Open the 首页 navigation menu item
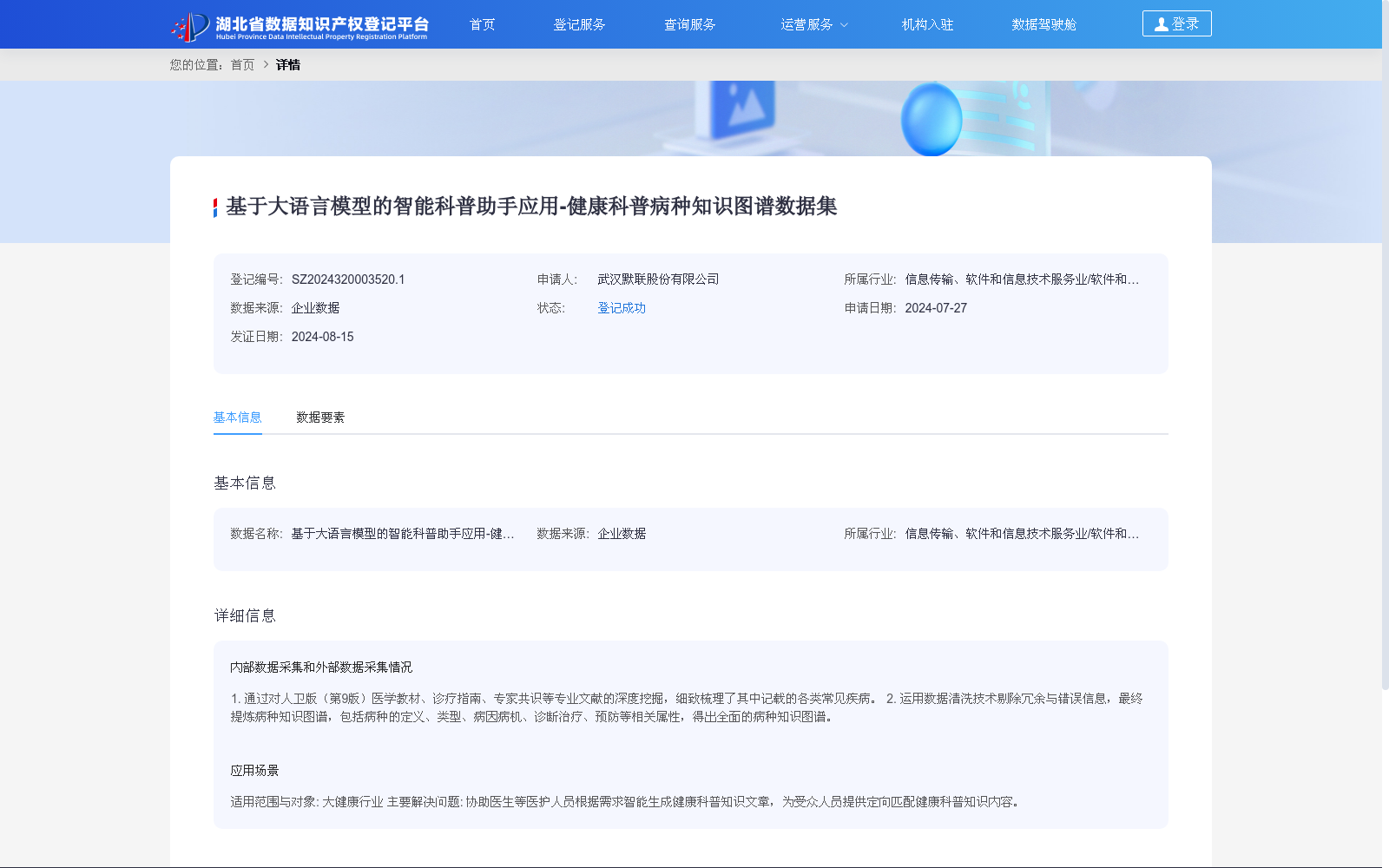Image resolution: width=1389 pixels, height=868 pixels. pyautogui.click(x=482, y=24)
